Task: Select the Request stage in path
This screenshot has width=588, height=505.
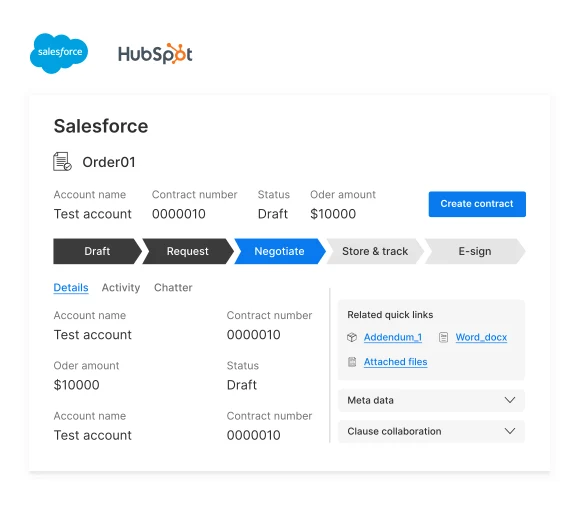Action: click(188, 251)
